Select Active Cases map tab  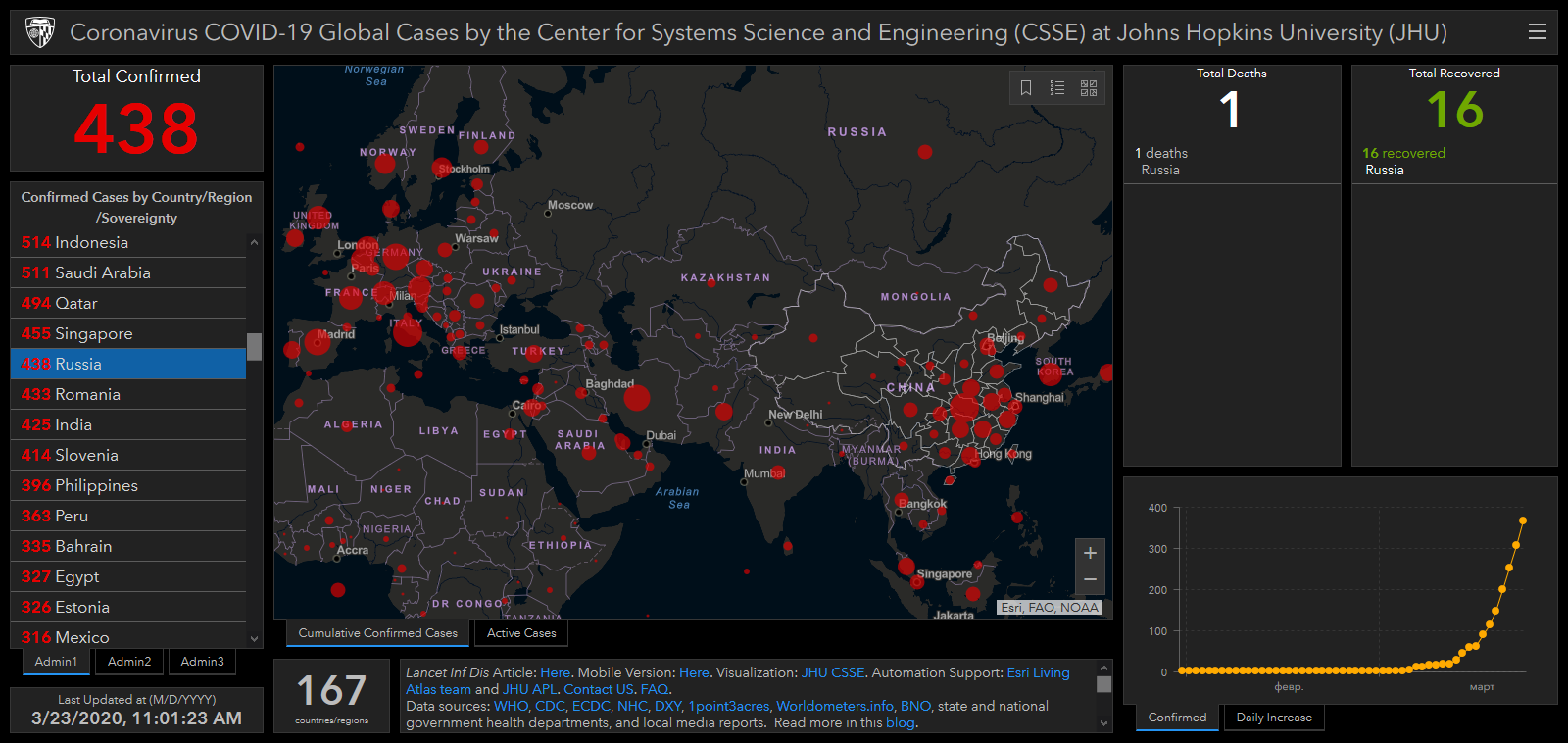click(521, 633)
